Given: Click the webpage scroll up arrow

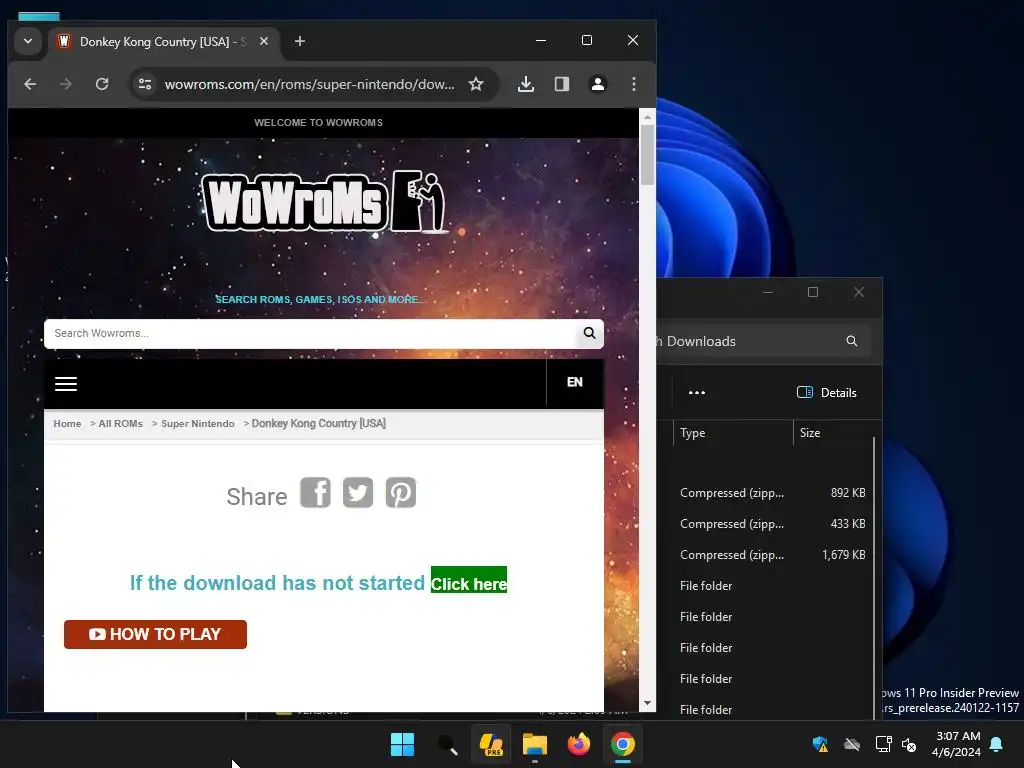Looking at the screenshot, I should point(647,117).
